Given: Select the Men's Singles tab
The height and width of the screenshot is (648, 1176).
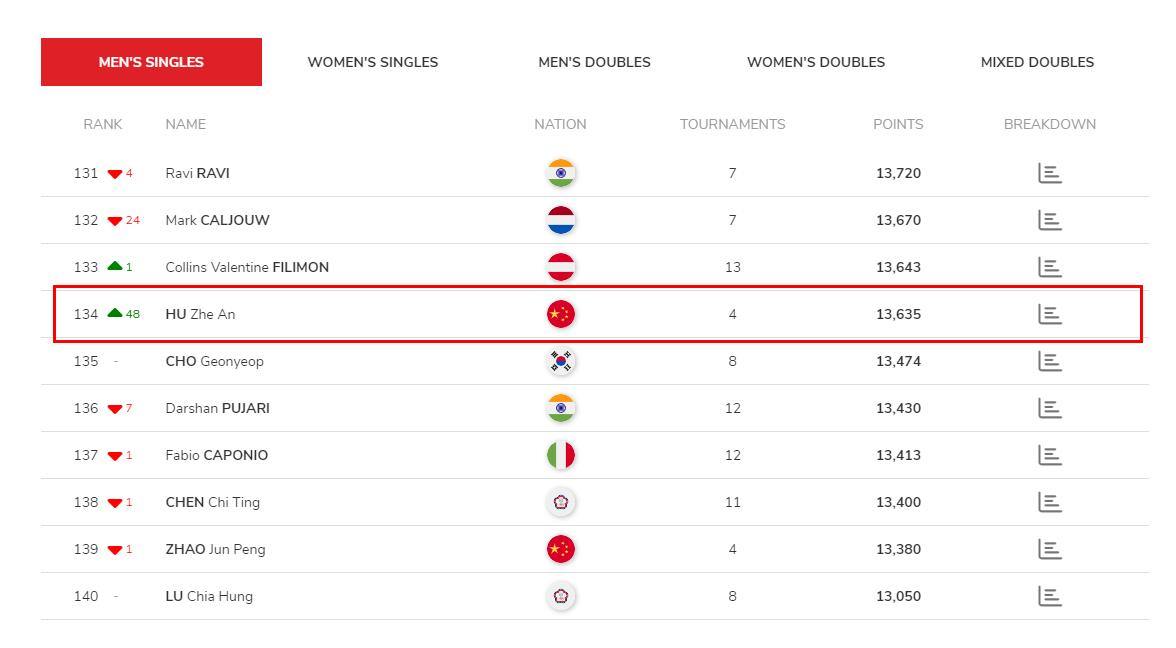Looking at the screenshot, I should pyautogui.click(x=152, y=62).
